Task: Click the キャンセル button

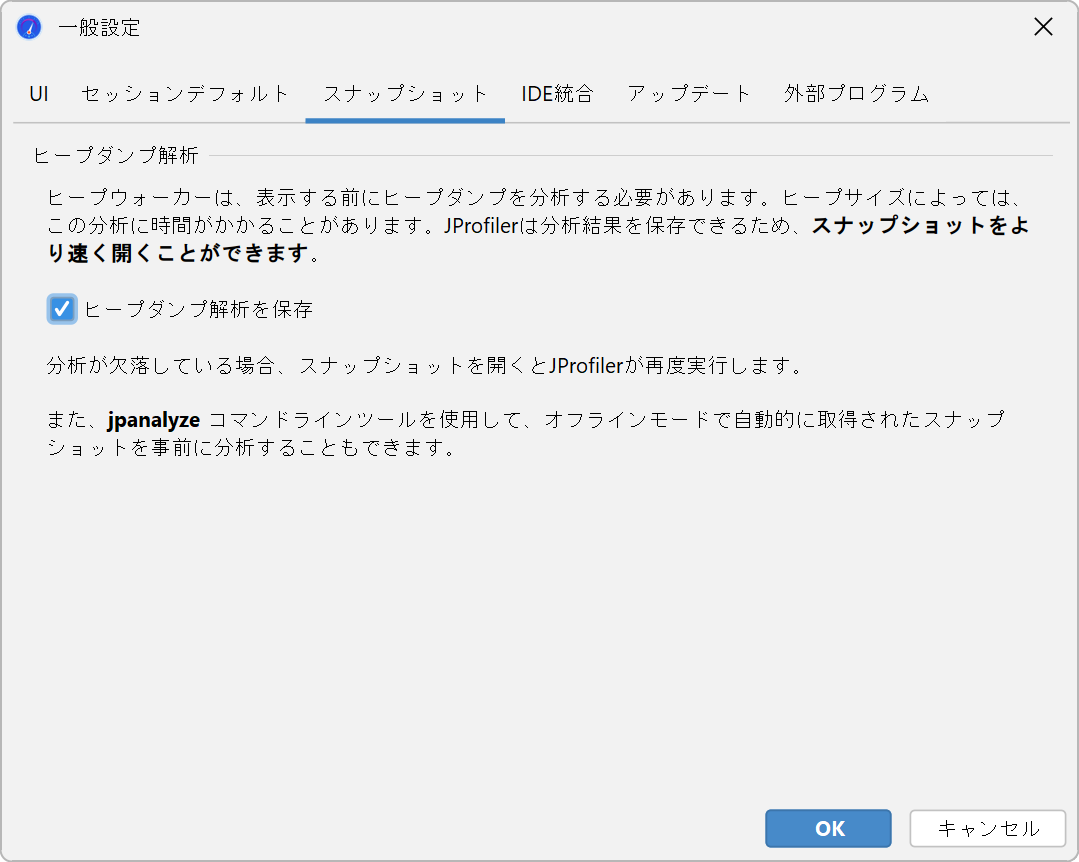Action: tap(987, 828)
